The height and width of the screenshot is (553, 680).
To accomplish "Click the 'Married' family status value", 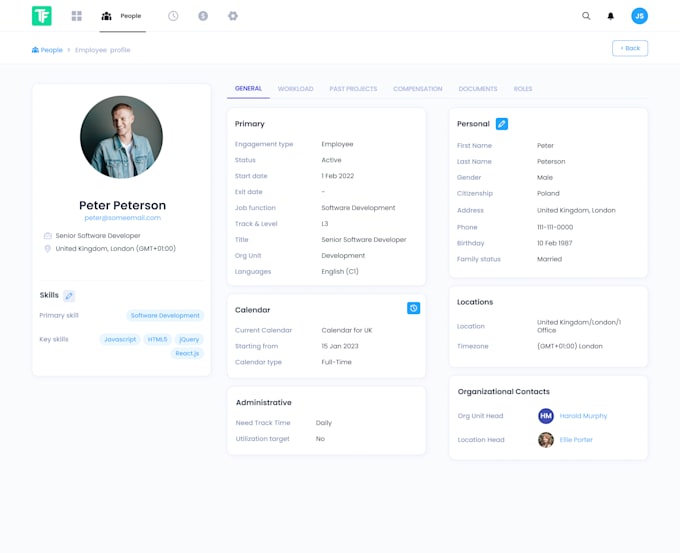I will click(x=549, y=259).
